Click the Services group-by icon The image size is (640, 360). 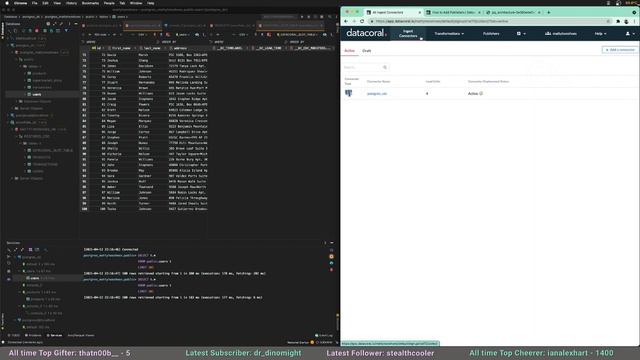tap(30, 249)
